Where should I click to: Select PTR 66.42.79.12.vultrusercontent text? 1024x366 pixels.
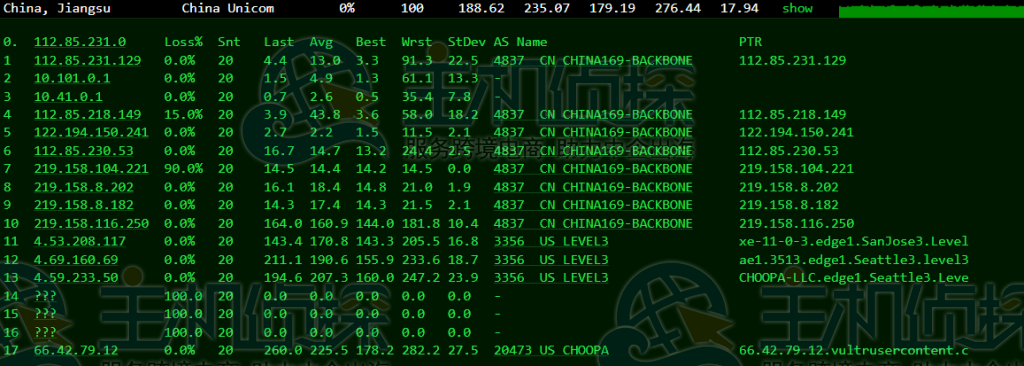tap(854, 350)
